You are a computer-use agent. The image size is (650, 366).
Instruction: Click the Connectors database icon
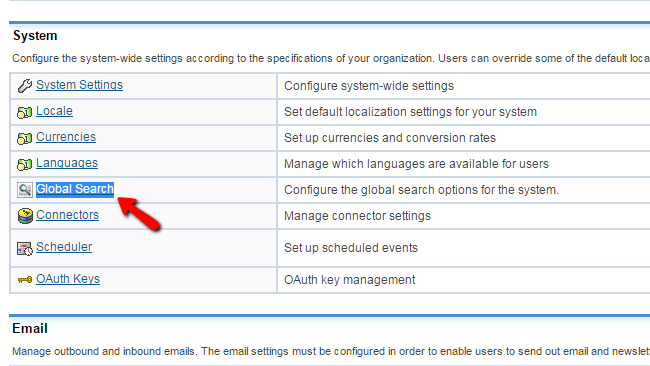(25, 216)
